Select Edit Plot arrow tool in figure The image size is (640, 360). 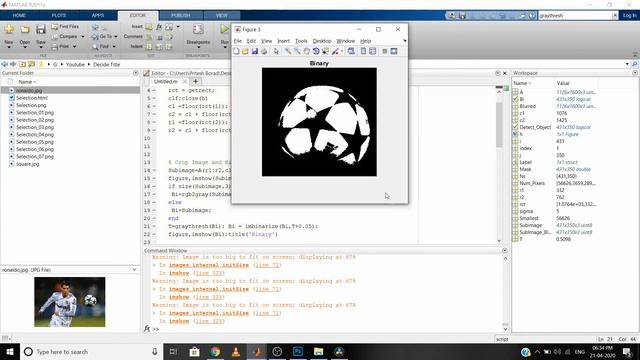point(276,51)
